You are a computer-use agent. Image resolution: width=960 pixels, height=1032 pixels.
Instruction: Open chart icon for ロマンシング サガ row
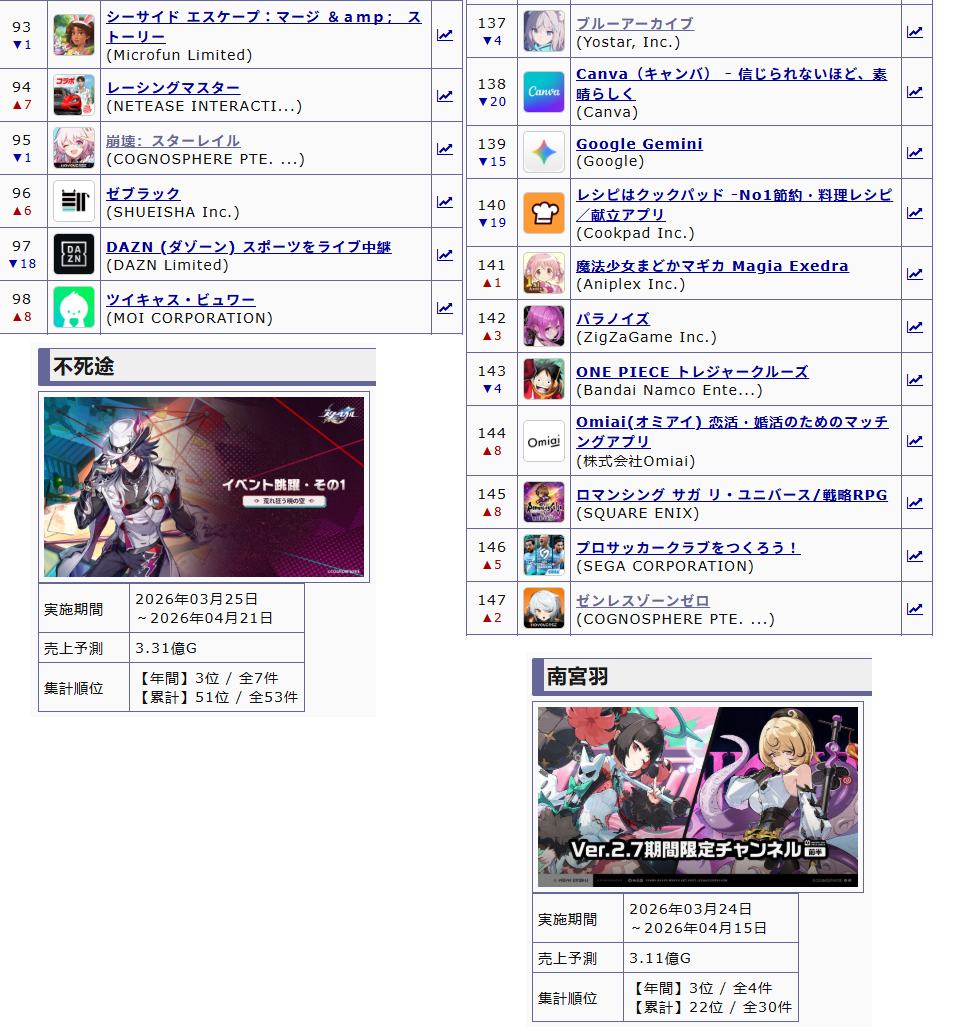click(915, 503)
